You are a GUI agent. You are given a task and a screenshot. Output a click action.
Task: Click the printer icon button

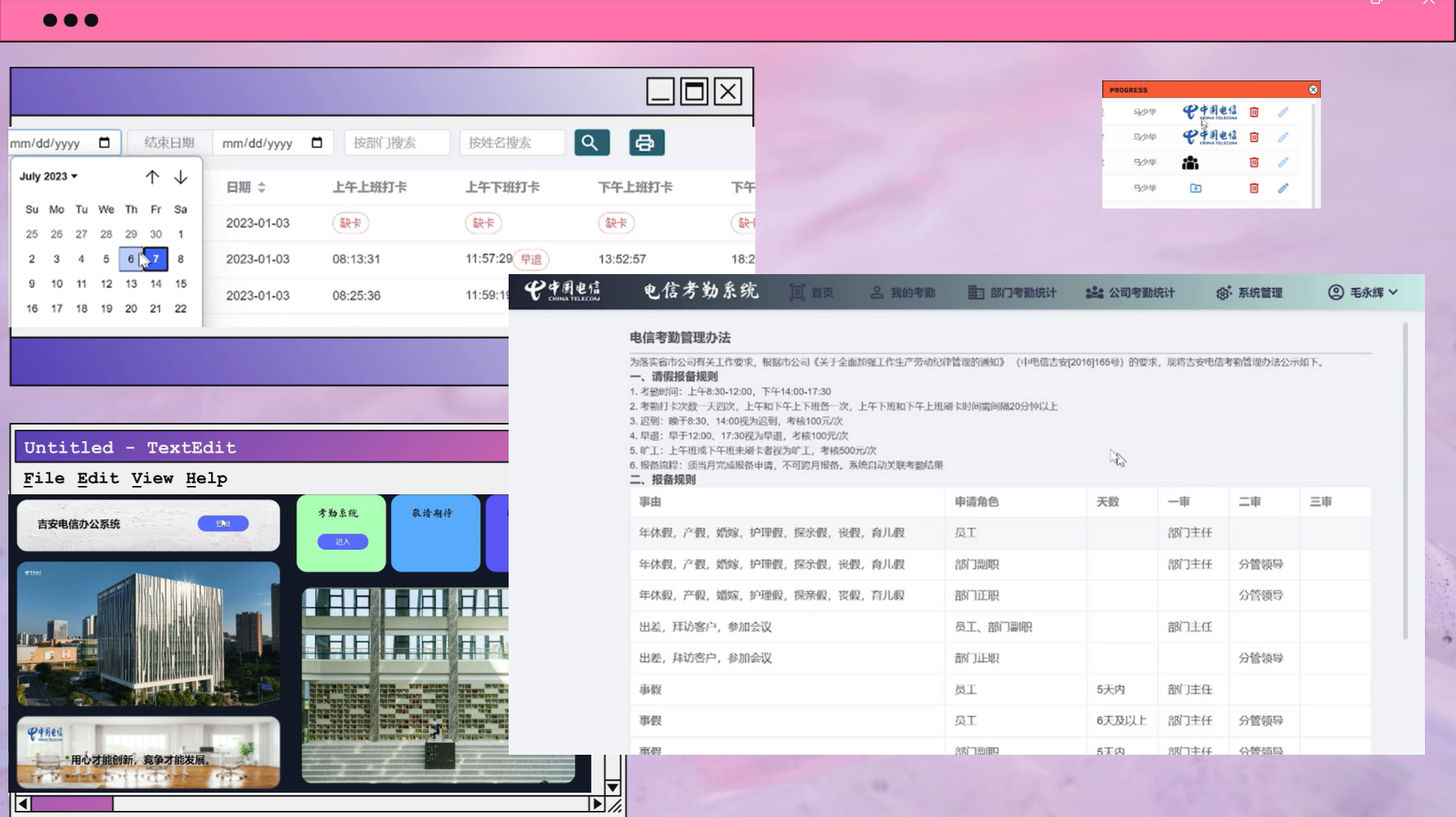[x=646, y=143]
